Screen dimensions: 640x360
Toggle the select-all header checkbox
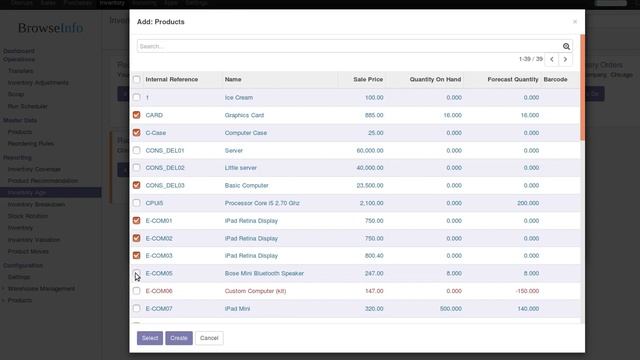coord(137,79)
